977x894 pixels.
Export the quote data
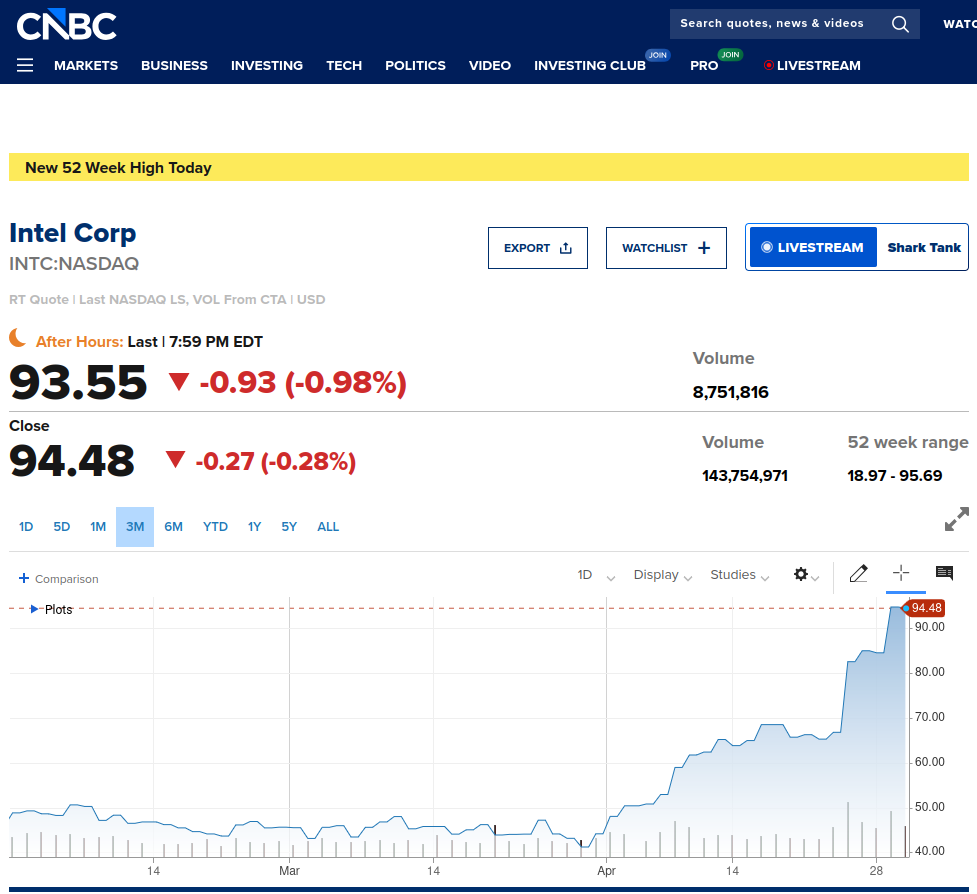tap(538, 248)
